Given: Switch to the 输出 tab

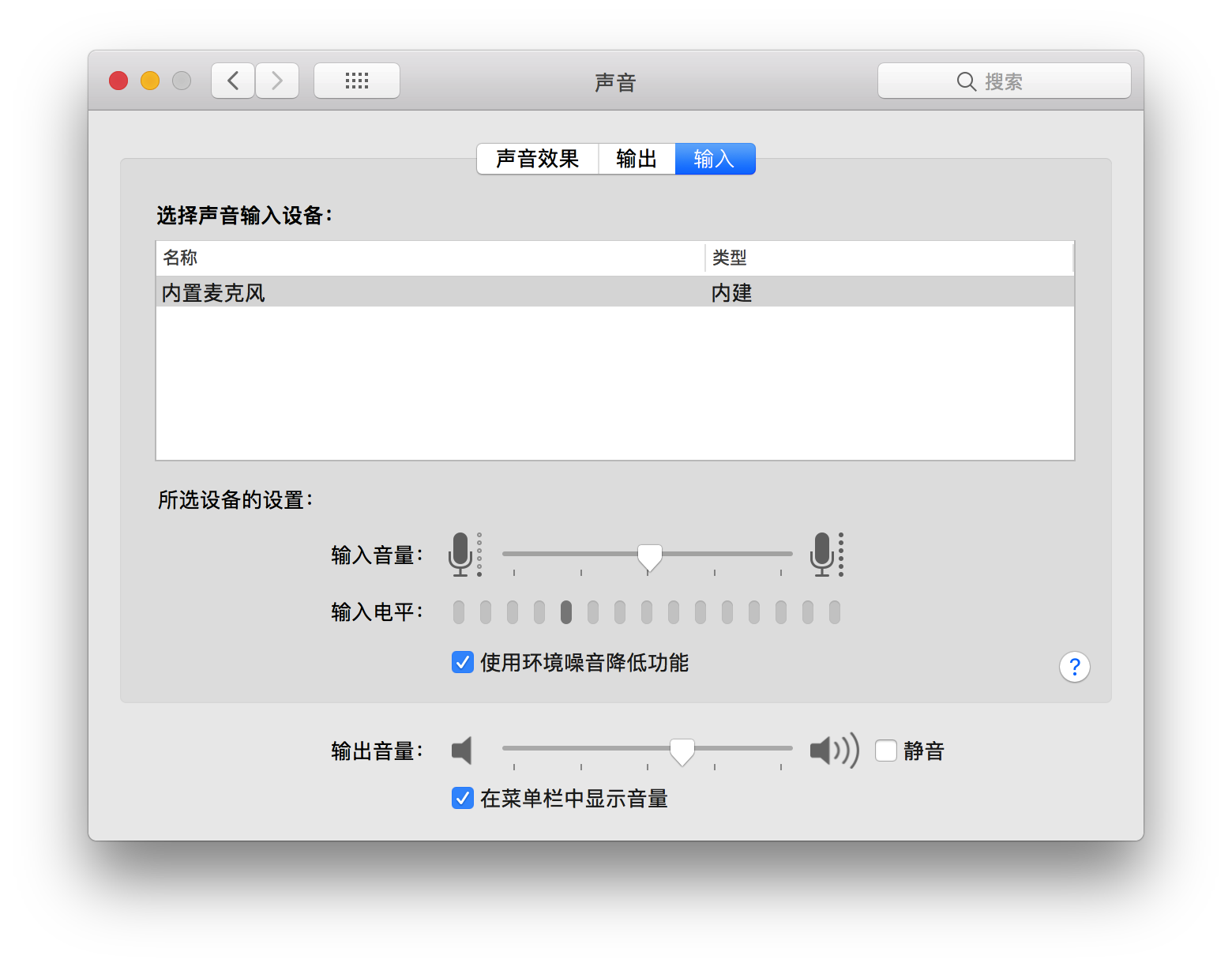Looking at the screenshot, I should (637, 159).
